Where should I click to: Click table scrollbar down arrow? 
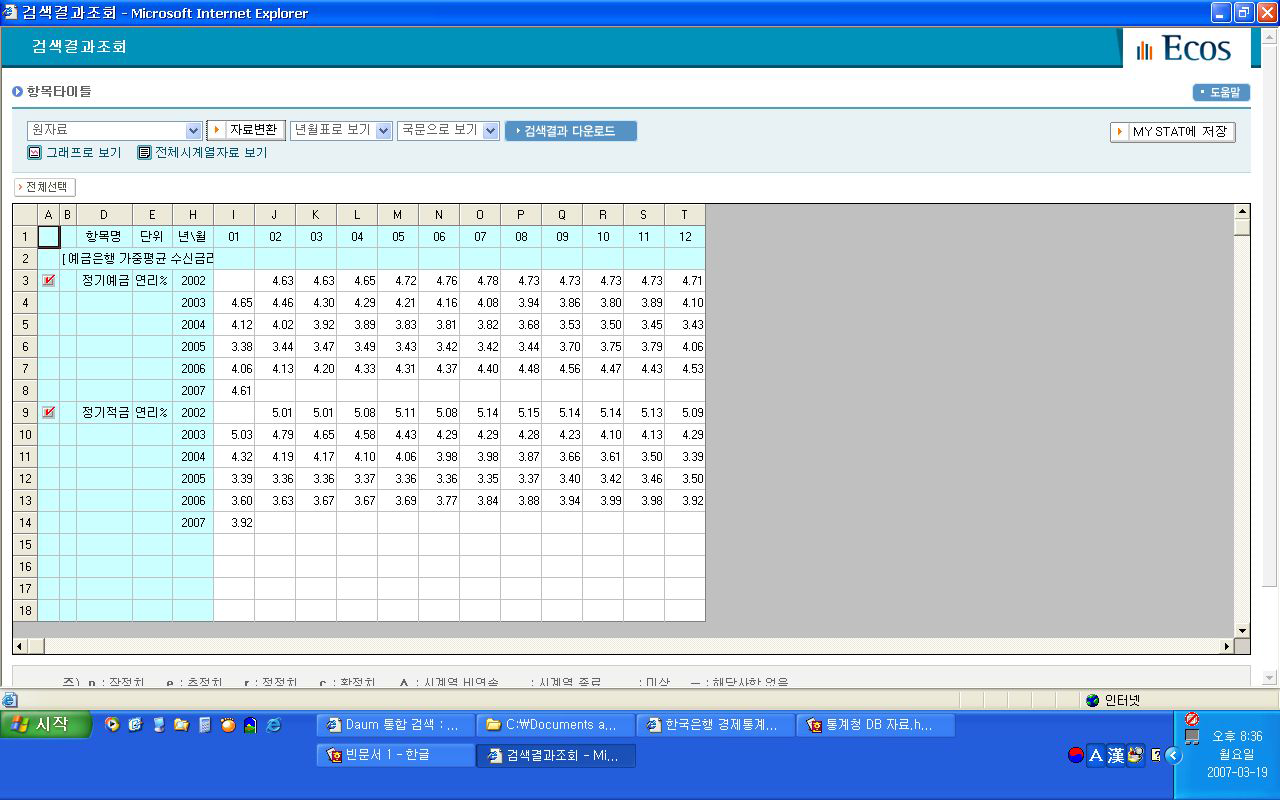coord(1242,631)
